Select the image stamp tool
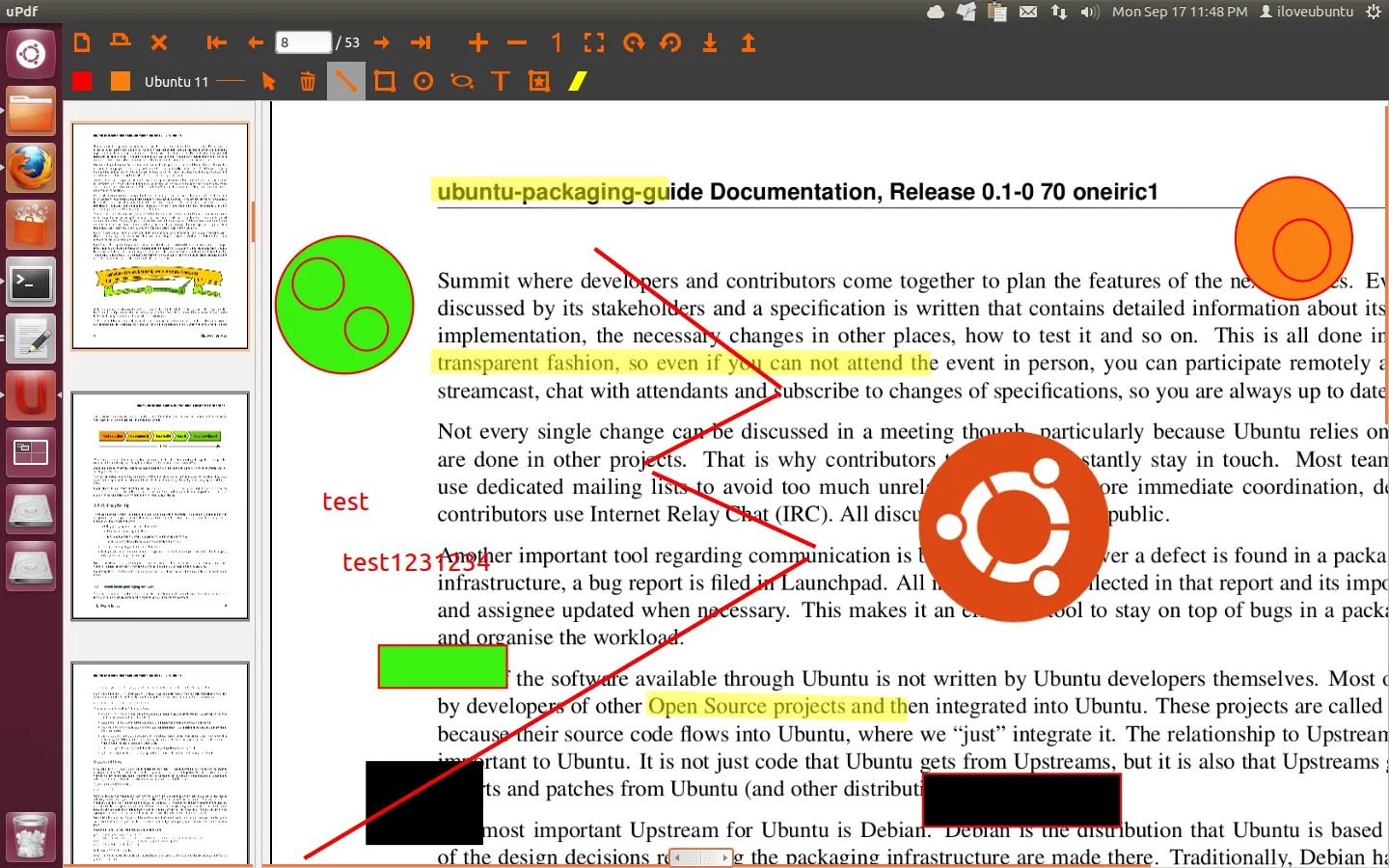The height and width of the screenshot is (868, 1389). 539,82
